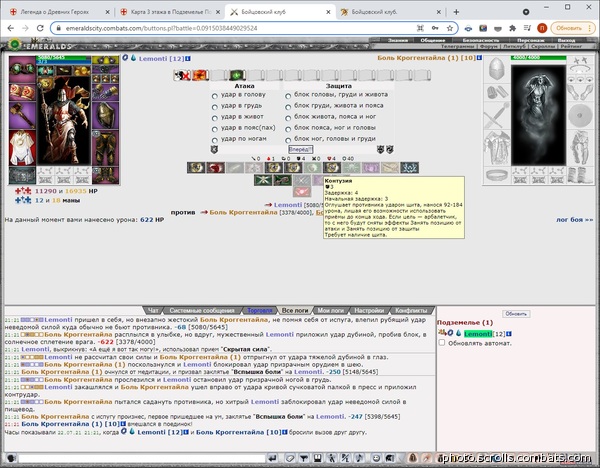Image resolution: width=600 pixels, height=468 pixels.
Task: Click the send message arrow icon
Action: pyautogui.click(x=272, y=458)
